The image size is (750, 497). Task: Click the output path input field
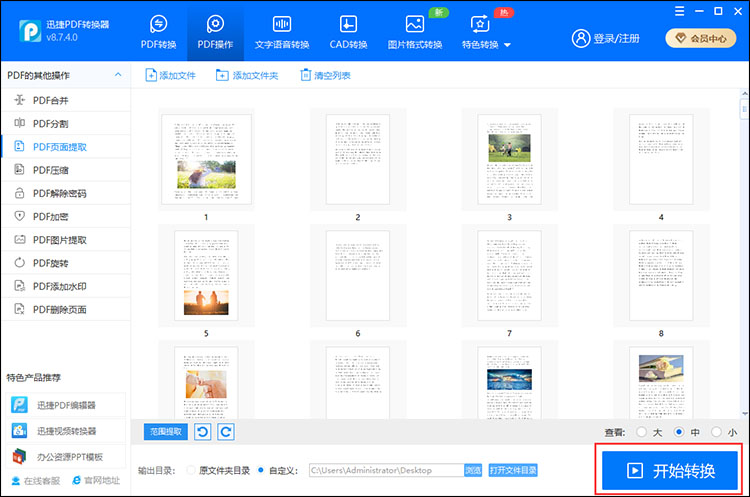click(386, 470)
